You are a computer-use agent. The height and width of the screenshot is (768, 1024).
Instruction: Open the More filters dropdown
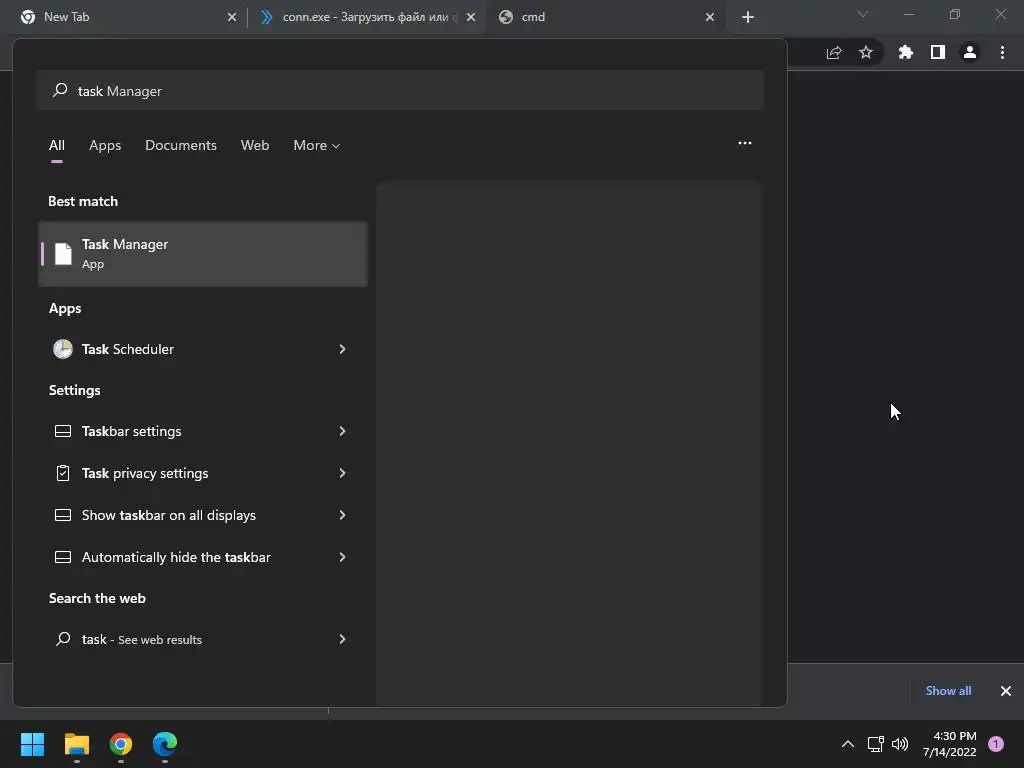[x=317, y=145]
